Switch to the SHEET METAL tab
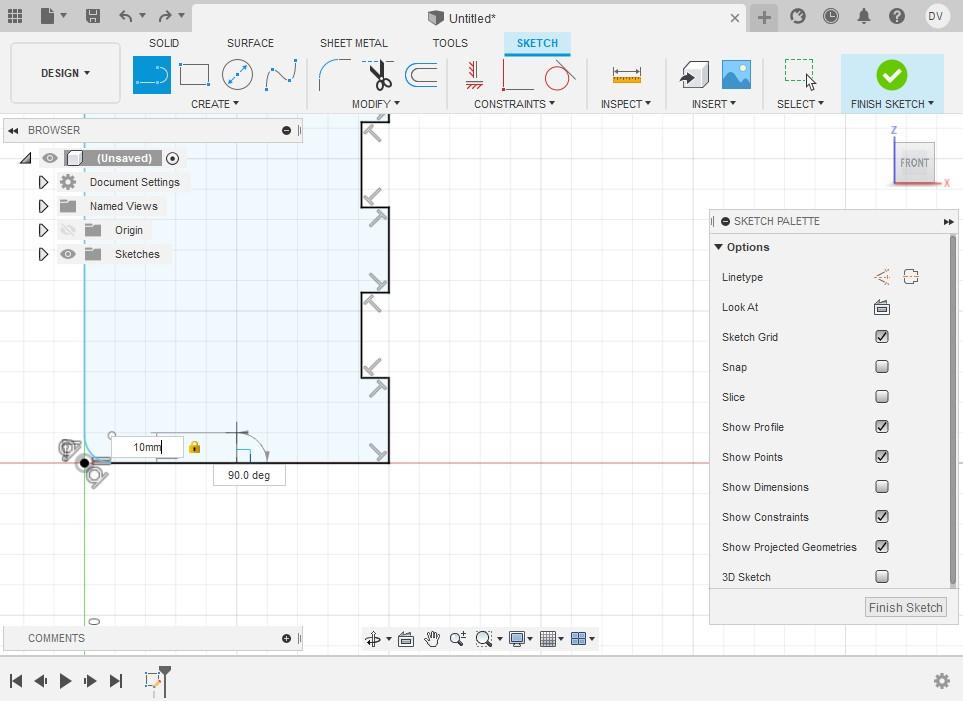 (354, 43)
